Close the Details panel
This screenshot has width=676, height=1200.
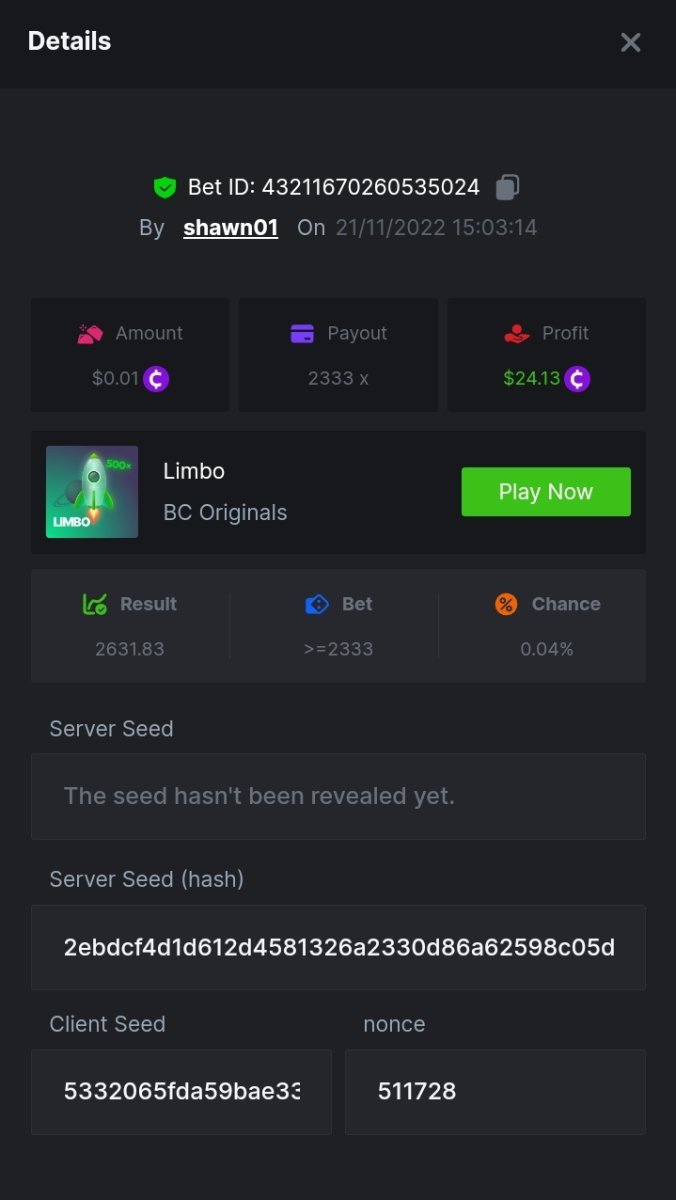pyautogui.click(x=630, y=42)
